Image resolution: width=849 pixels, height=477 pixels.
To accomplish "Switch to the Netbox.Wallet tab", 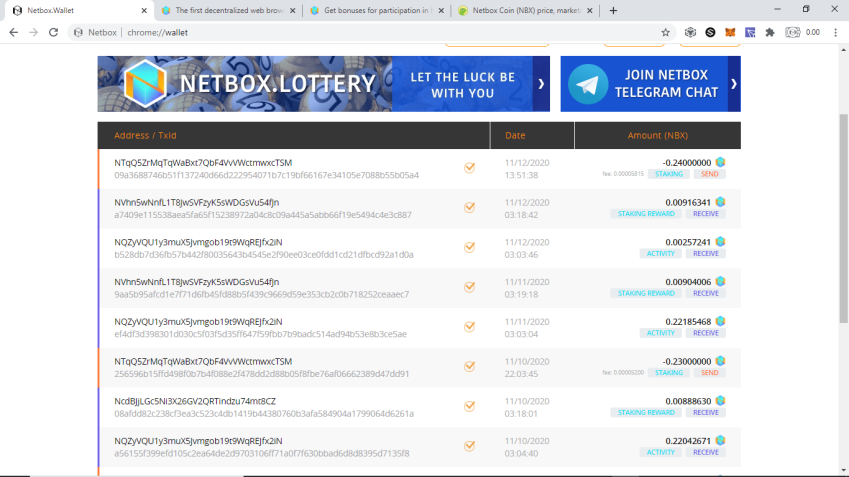I will click(x=76, y=10).
